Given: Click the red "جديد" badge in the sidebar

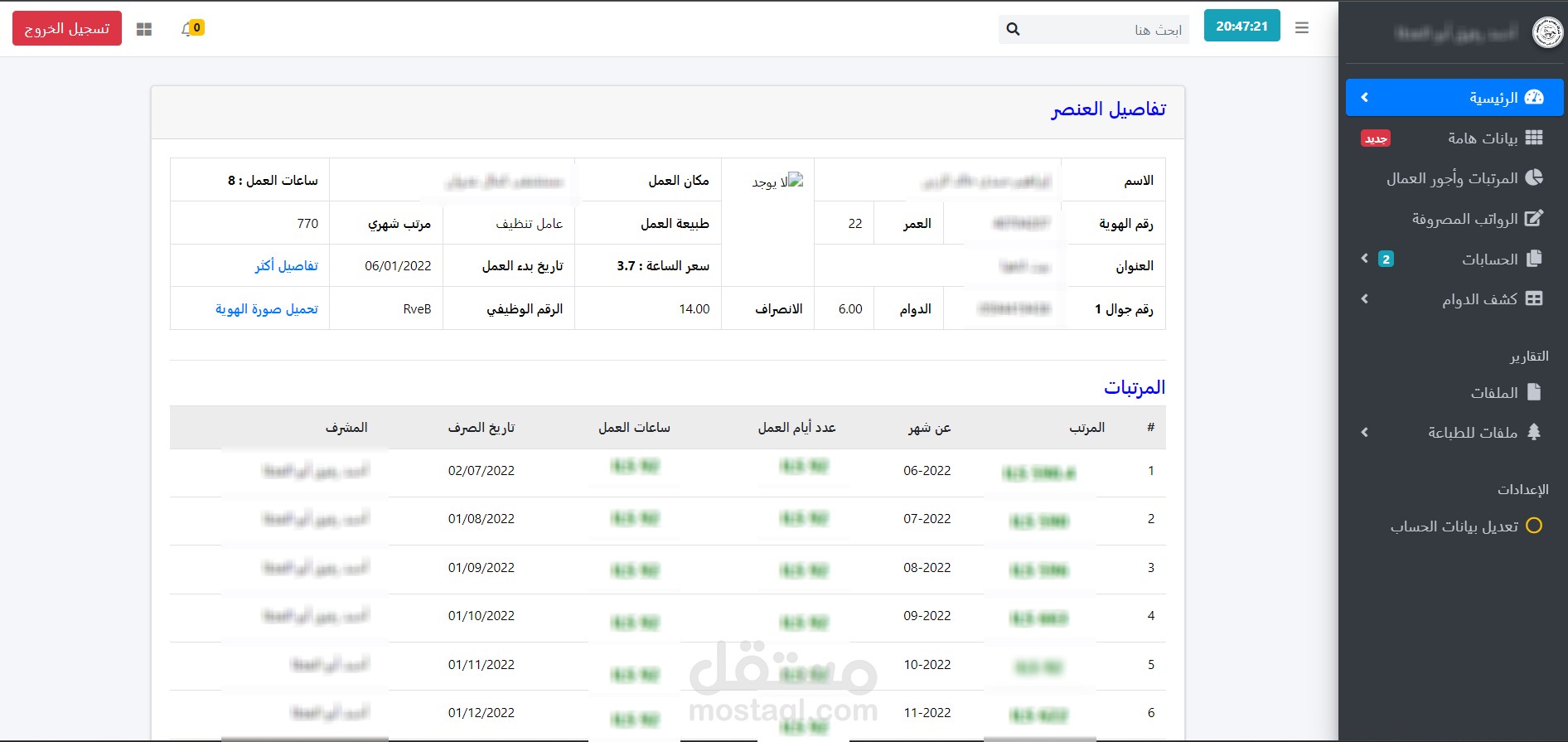Looking at the screenshot, I should (x=1376, y=138).
